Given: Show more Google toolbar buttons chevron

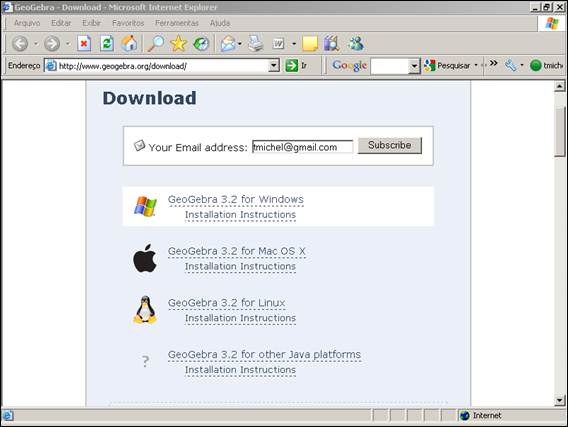Looking at the screenshot, I should click(493, 63).
